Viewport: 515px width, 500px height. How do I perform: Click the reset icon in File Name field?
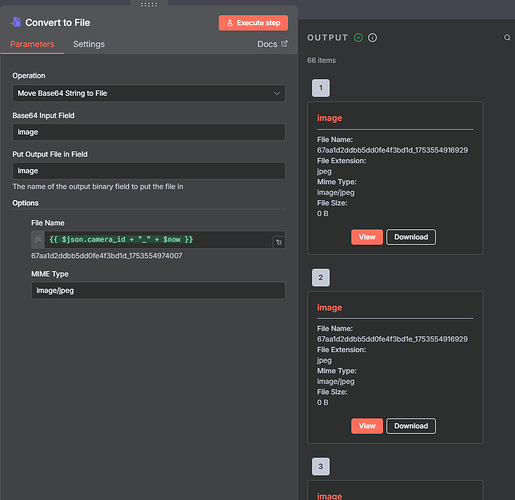point(279,242)
